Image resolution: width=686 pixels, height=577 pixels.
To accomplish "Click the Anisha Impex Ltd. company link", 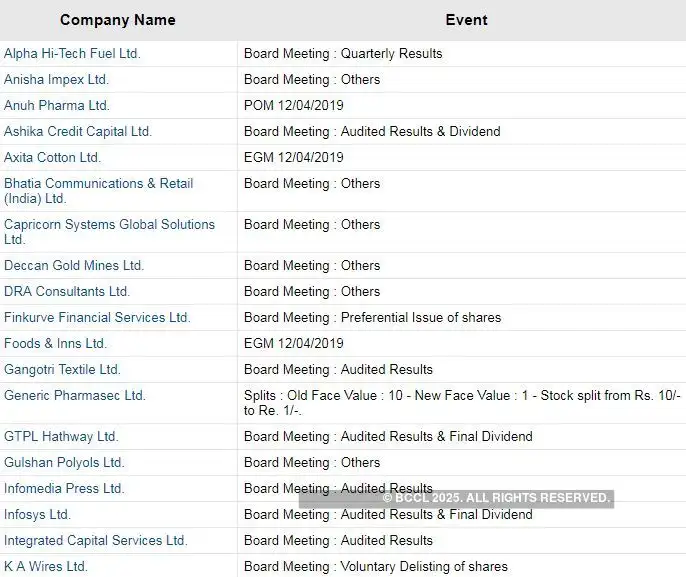I will click(x=56, y=79).
